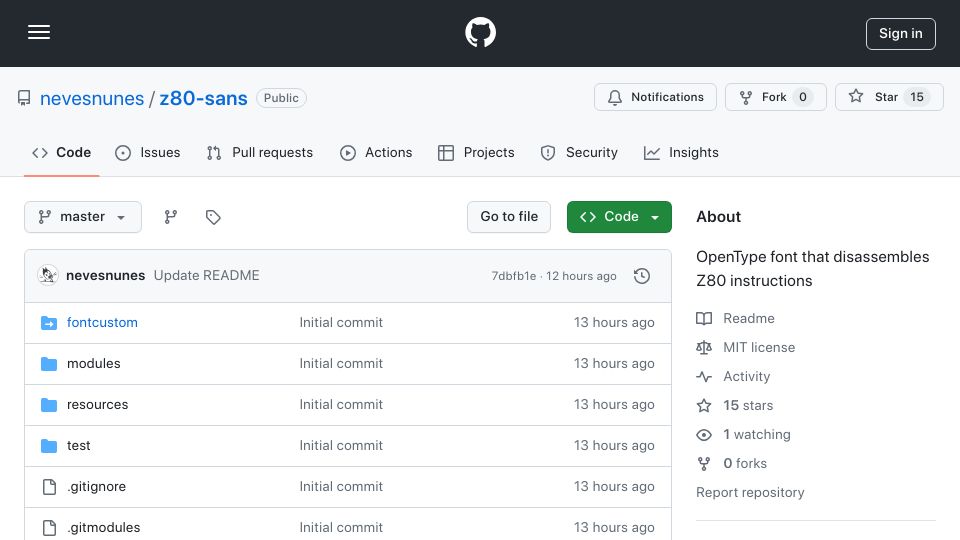Click the .gitmodules file icon
Viewport: 960px width, 540px height.
coord(49,528)
